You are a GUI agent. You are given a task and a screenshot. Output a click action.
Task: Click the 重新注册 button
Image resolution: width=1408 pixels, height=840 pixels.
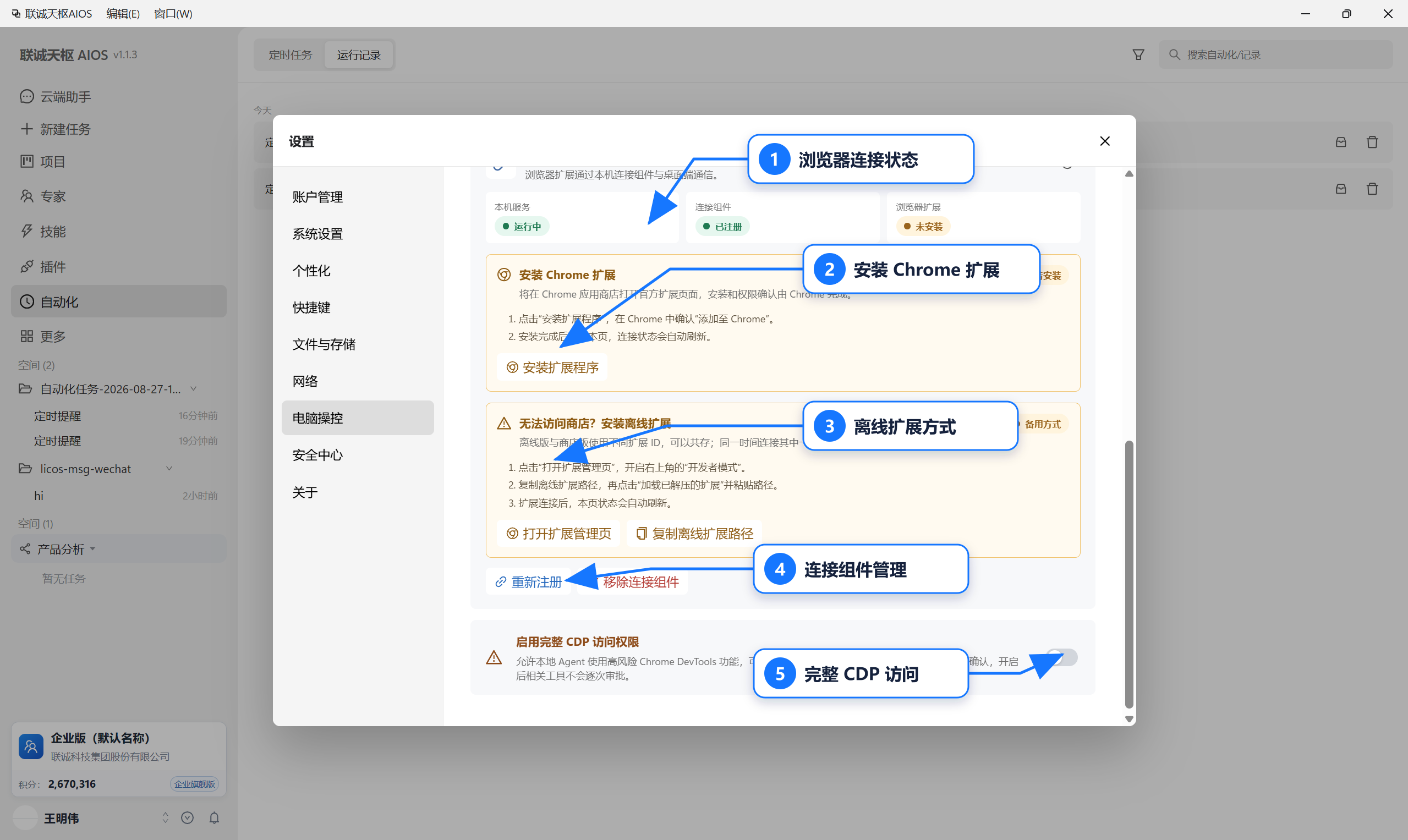[x=528, y=582]
